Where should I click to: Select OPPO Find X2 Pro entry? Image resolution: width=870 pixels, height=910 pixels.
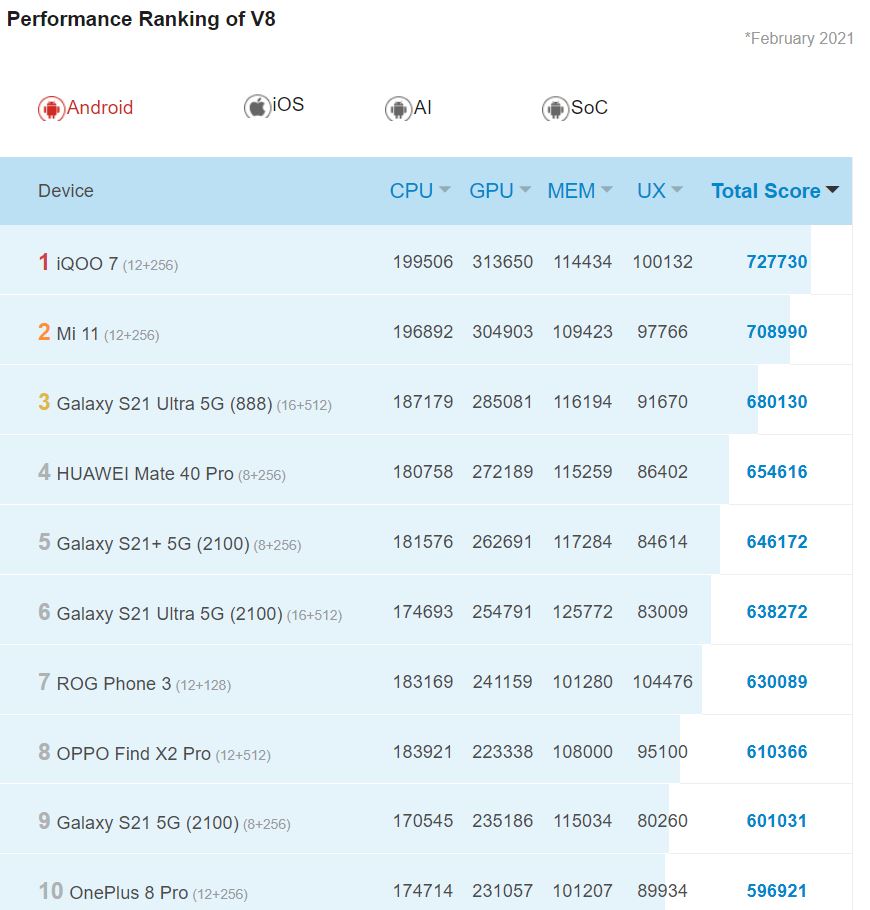[x=133, y=754]
